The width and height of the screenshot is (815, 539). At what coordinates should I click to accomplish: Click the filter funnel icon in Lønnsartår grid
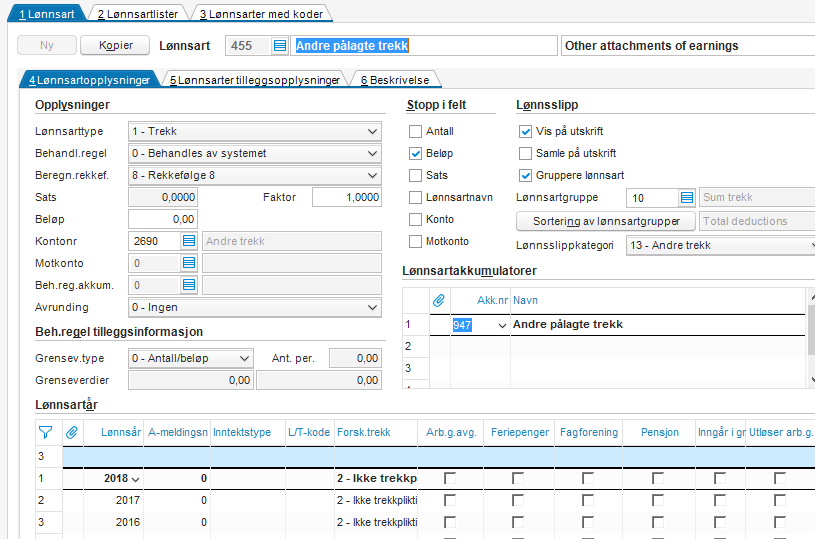[x=44, y=432]
